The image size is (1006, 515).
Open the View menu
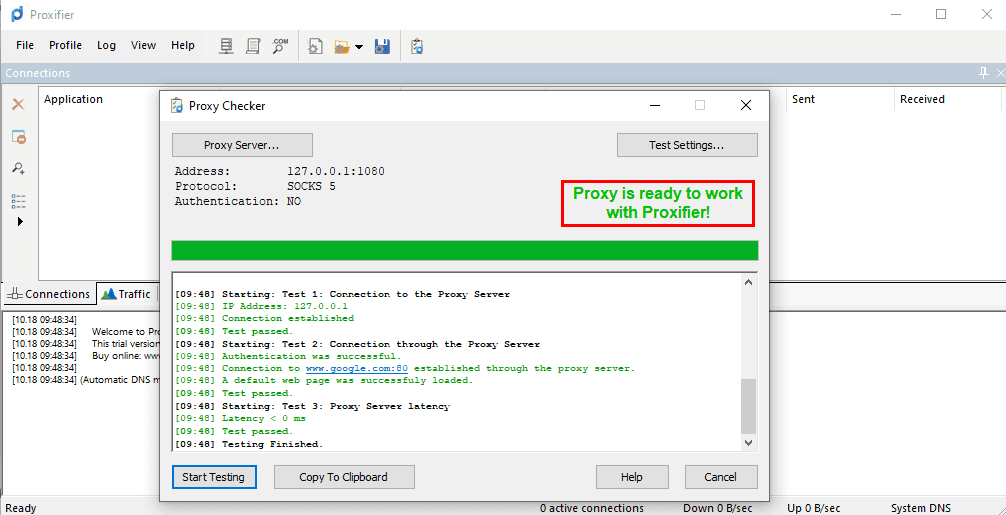tap(144, 46)
